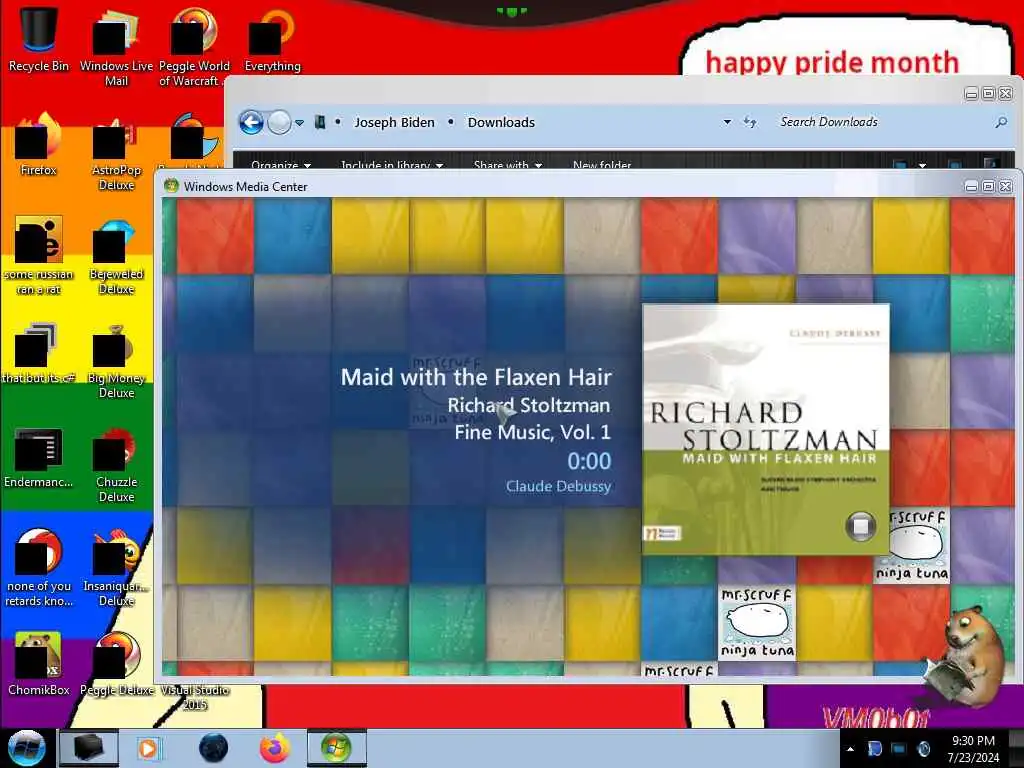Viewport: 1024px width, 768px height.
Task: Stop playback on the album art
Action: (x=861, y=526)
